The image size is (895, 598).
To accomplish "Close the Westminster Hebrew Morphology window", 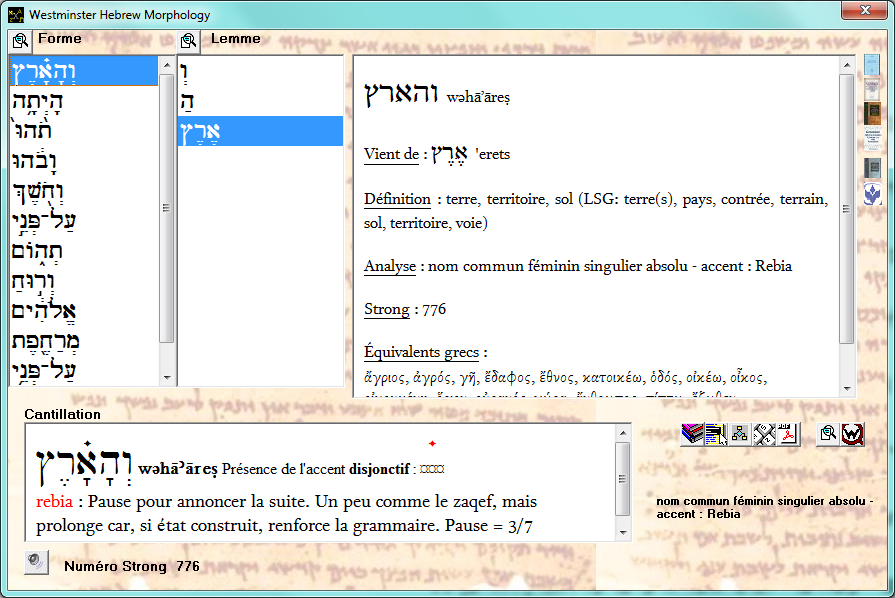I will point(864,10).
